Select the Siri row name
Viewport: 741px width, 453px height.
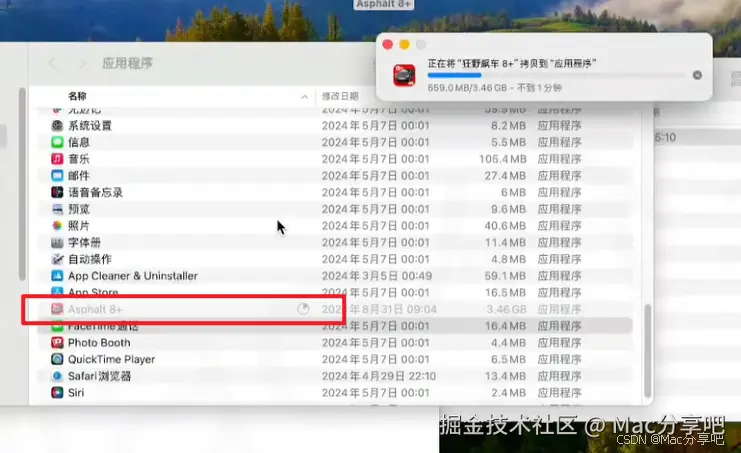point(76,393)
